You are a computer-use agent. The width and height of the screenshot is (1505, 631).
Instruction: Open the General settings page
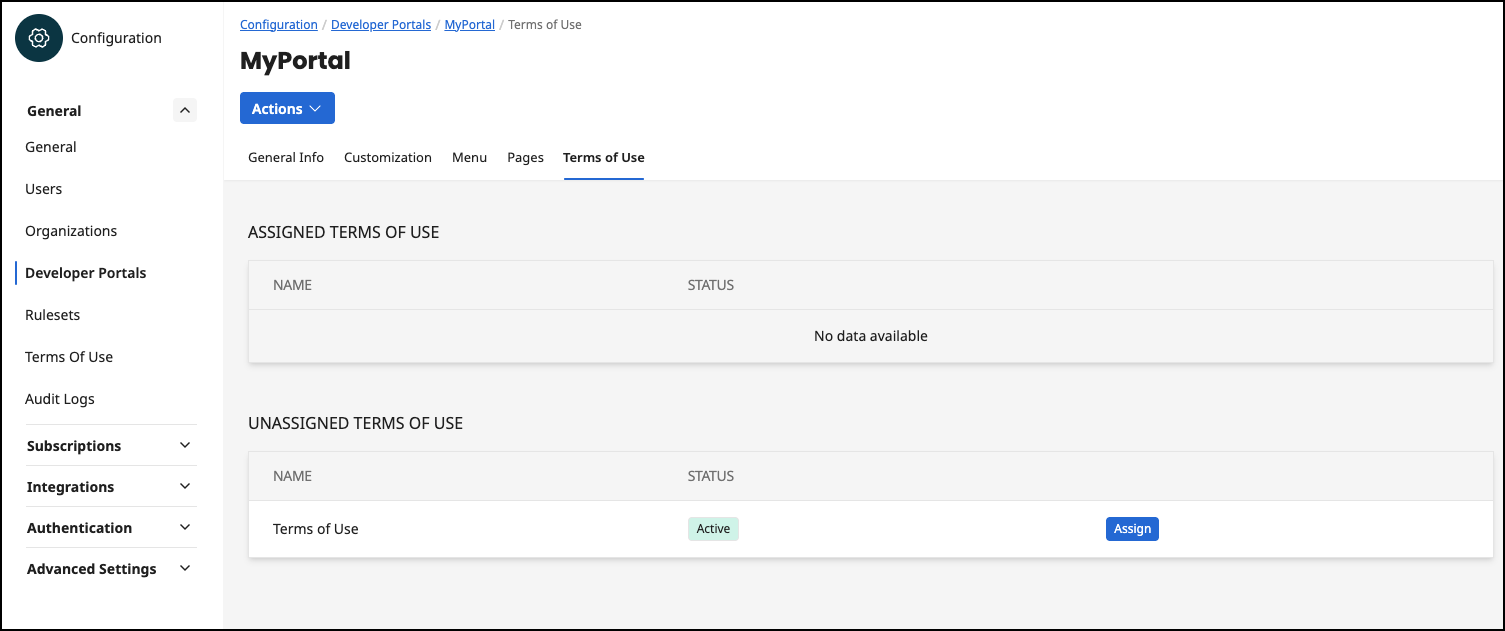[x=50, y=146]
